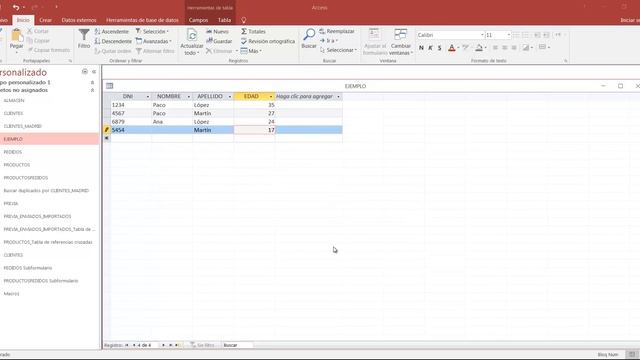The width and height of the screenshot is (640, 360).
Task: Click the Actualizar todo refresh icon
Action: coord(191,35)
